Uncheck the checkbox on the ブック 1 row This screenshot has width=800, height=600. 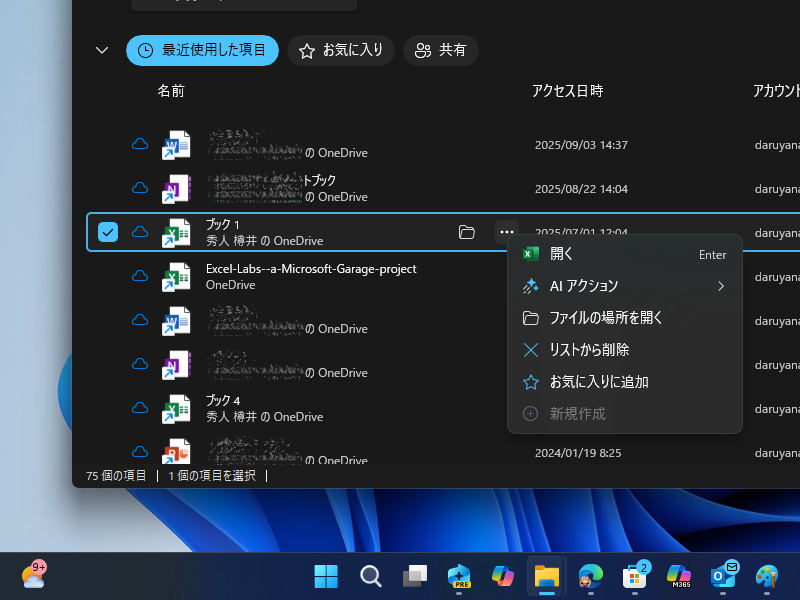pyautogui.click(x=108, y=232)
